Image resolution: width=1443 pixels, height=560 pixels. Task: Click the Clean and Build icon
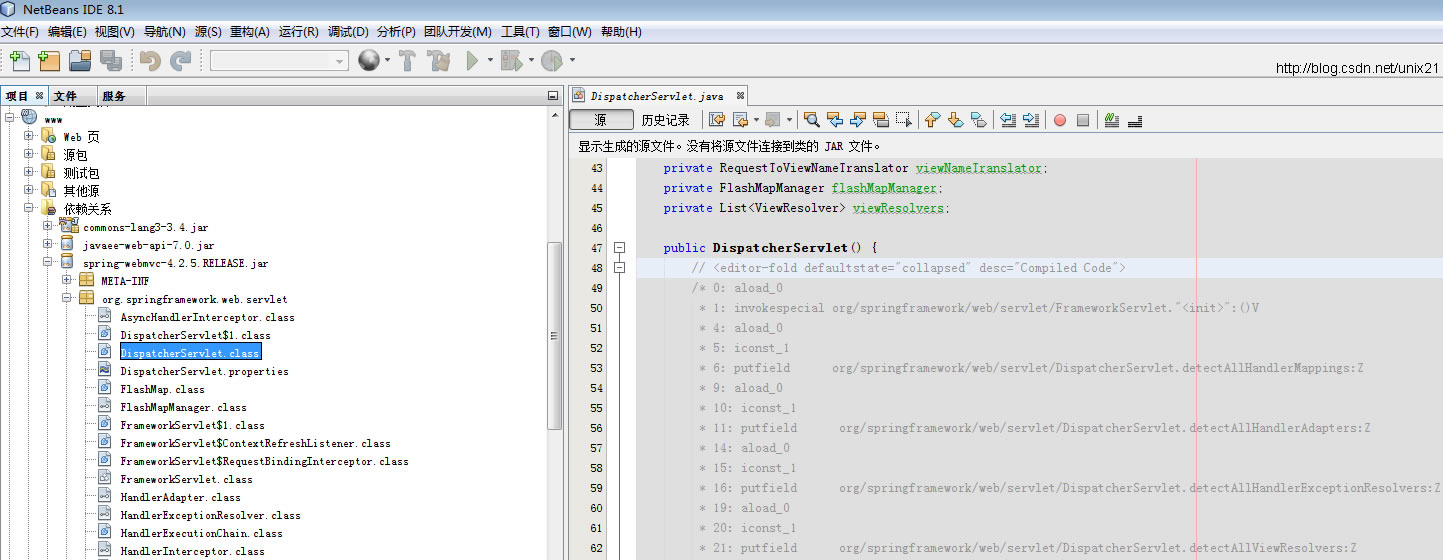[x=439, y=61]
